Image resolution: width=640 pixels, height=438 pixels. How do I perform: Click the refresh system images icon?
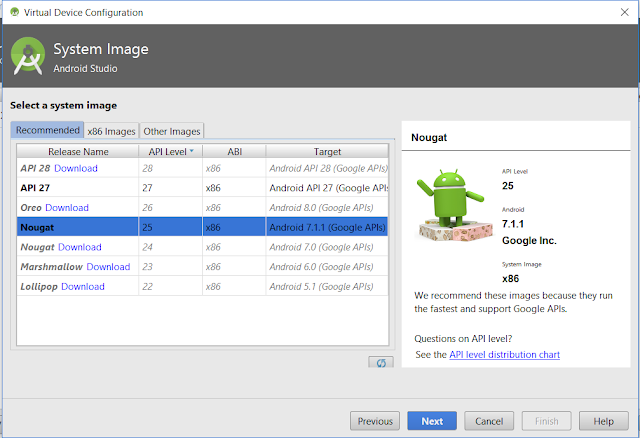(x=381, y=362)
